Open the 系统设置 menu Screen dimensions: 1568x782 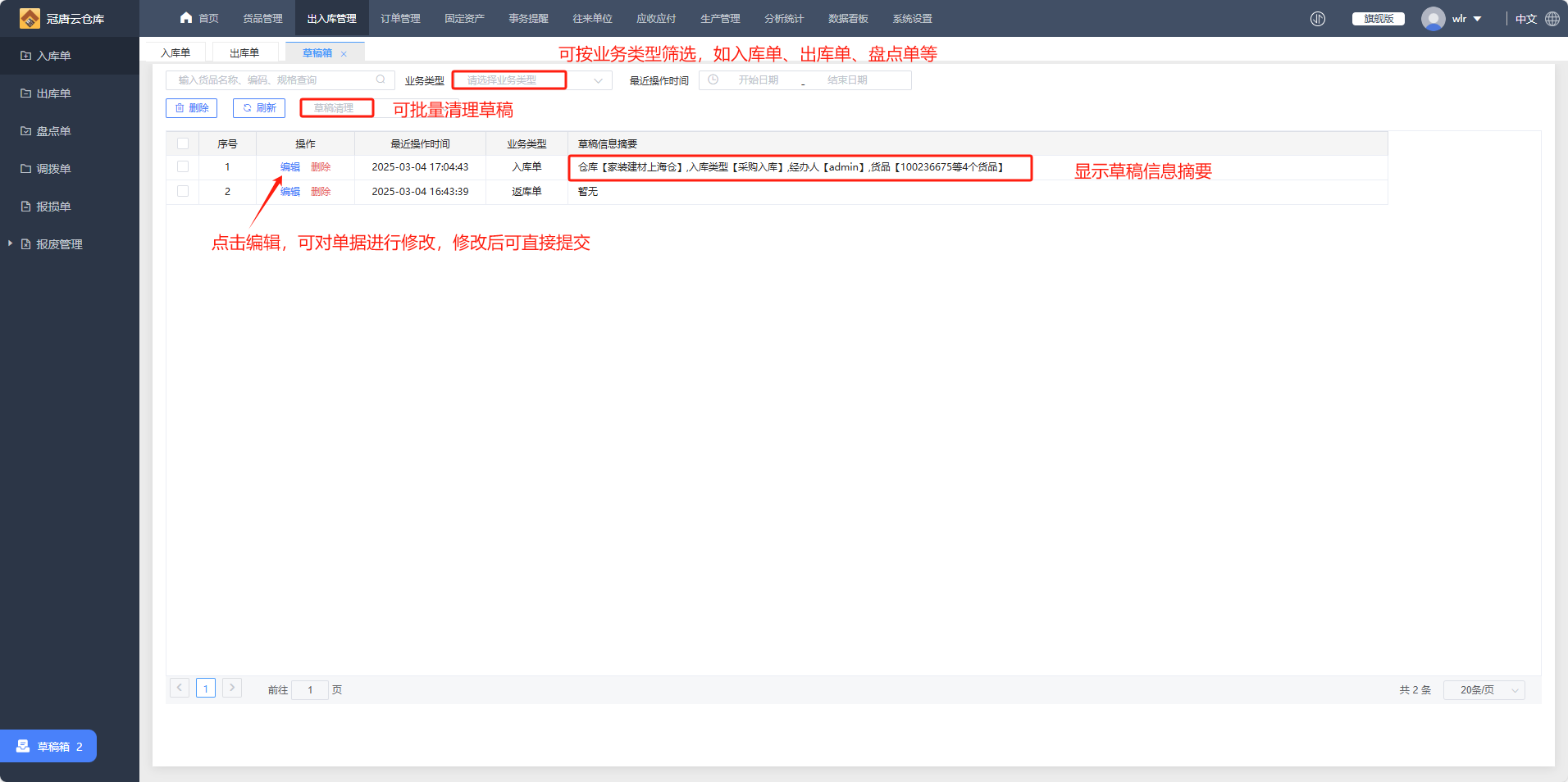(x=912, y=18)
